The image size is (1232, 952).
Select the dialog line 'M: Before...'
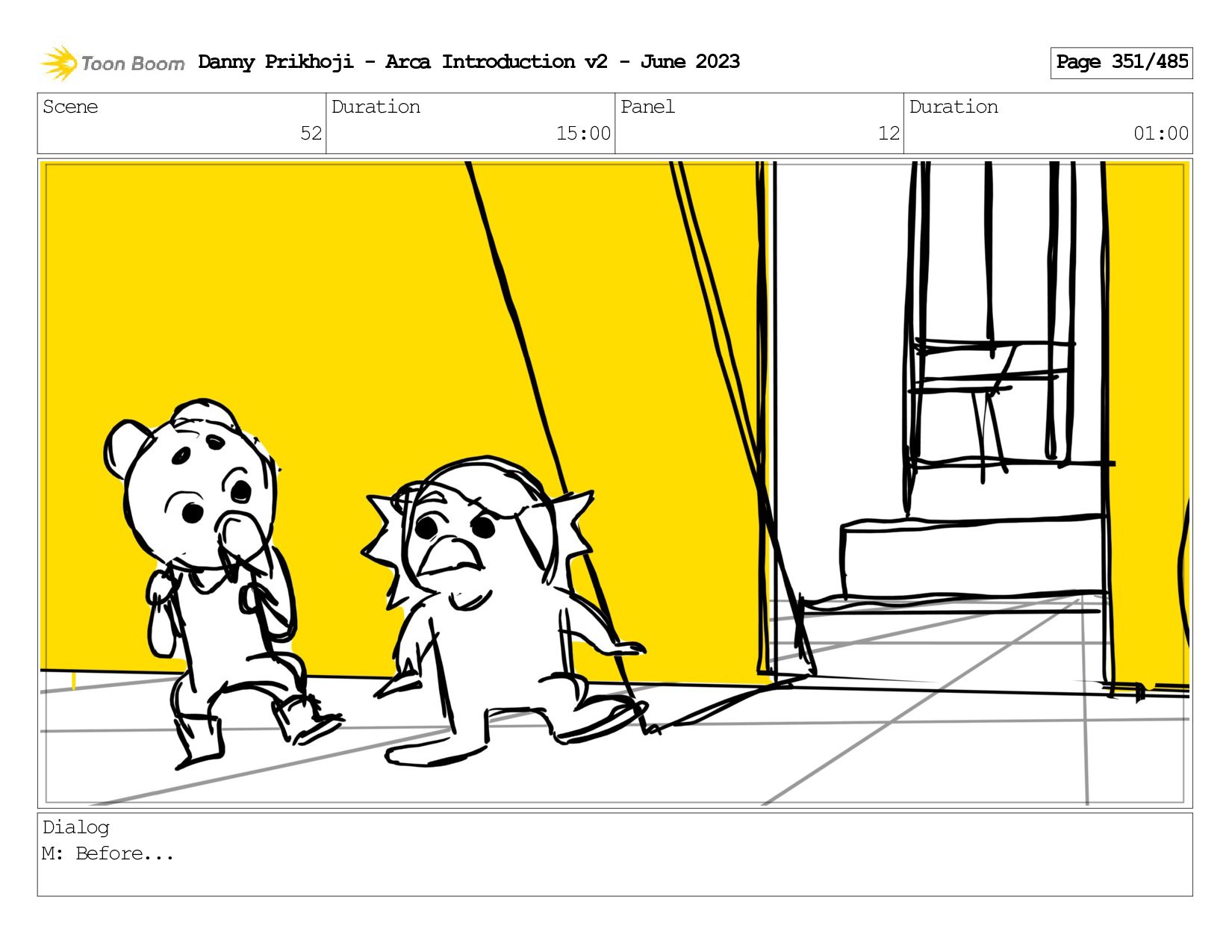108,853
